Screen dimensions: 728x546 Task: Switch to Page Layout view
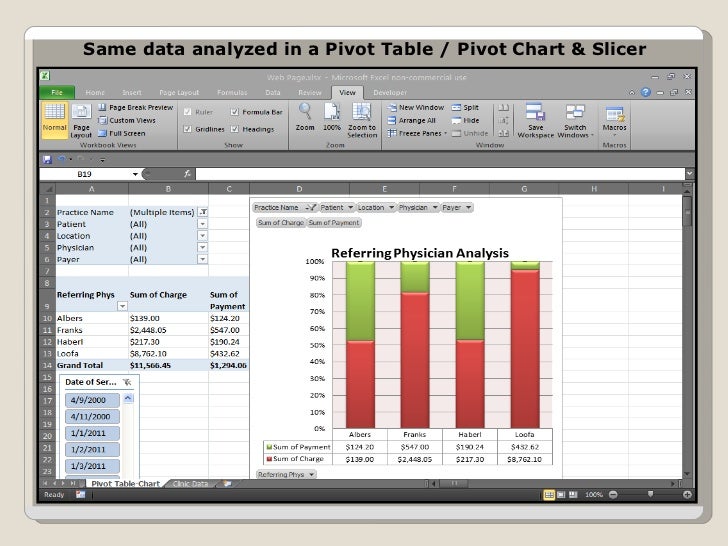pyautogui.click(x=81, y=121)
